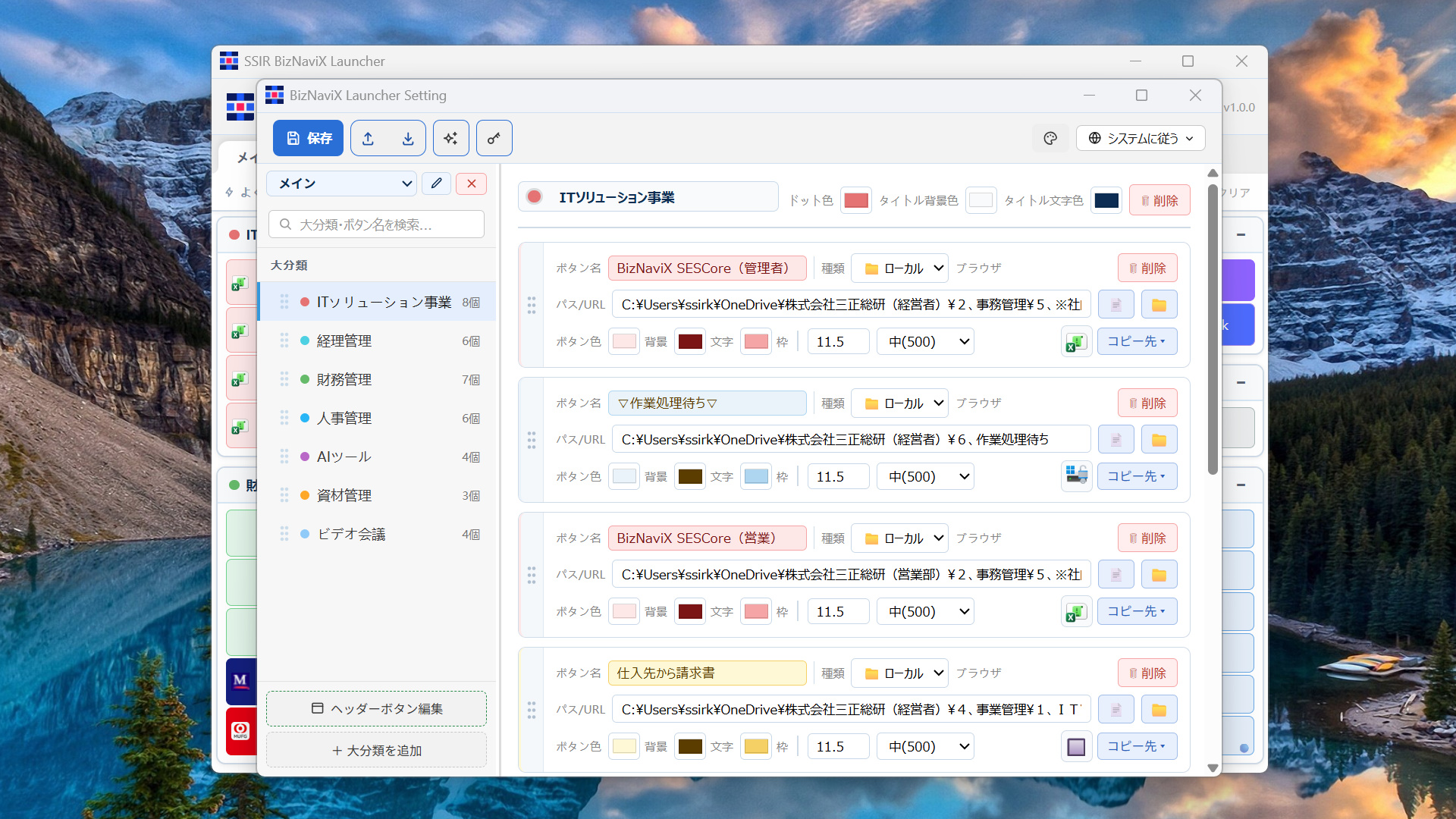Select 経理管理 category

click(x=377, y=340)
